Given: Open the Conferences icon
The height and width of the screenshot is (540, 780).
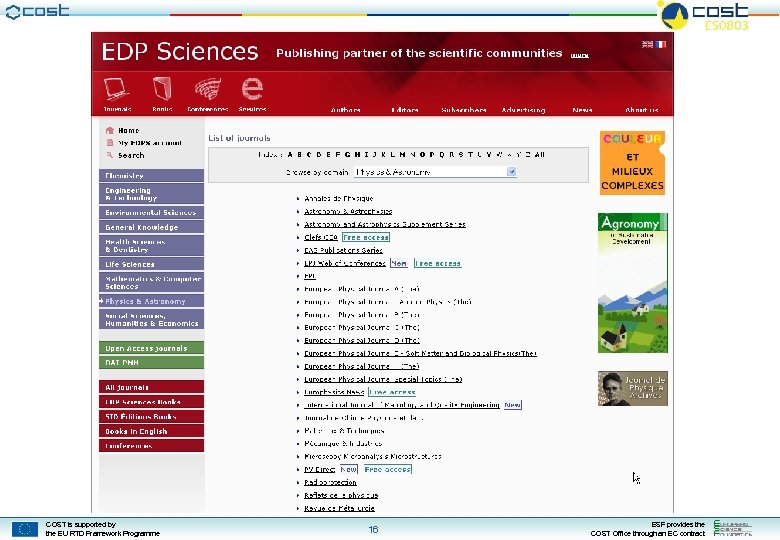Looking at the screenshot, I should [208, 89].
